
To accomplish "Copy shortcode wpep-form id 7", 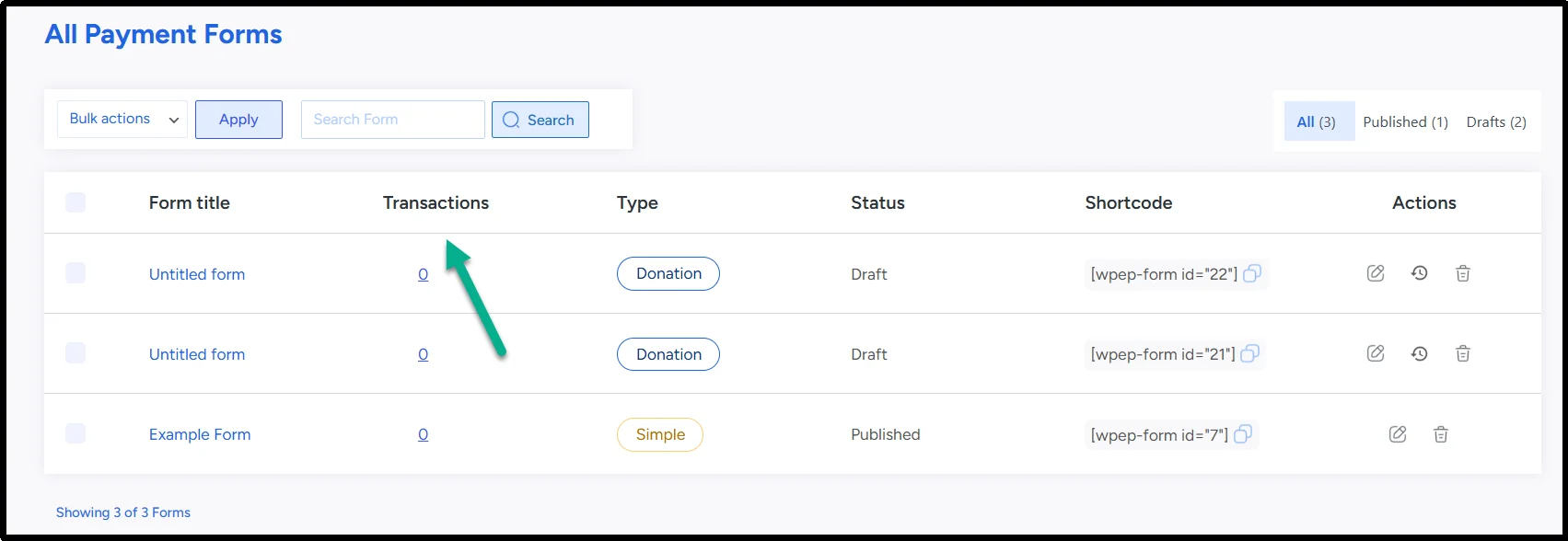I will pyautogui.click(x=1242, y=433).
